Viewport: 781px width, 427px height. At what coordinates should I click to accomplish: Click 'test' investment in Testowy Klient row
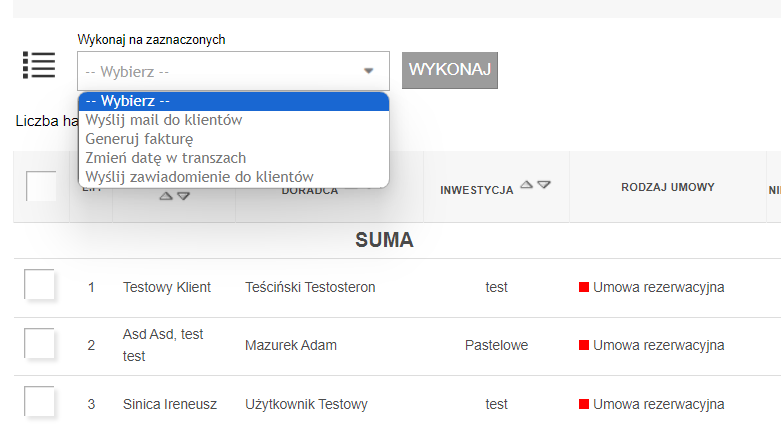pyautogui.click(x=497, y=287)
